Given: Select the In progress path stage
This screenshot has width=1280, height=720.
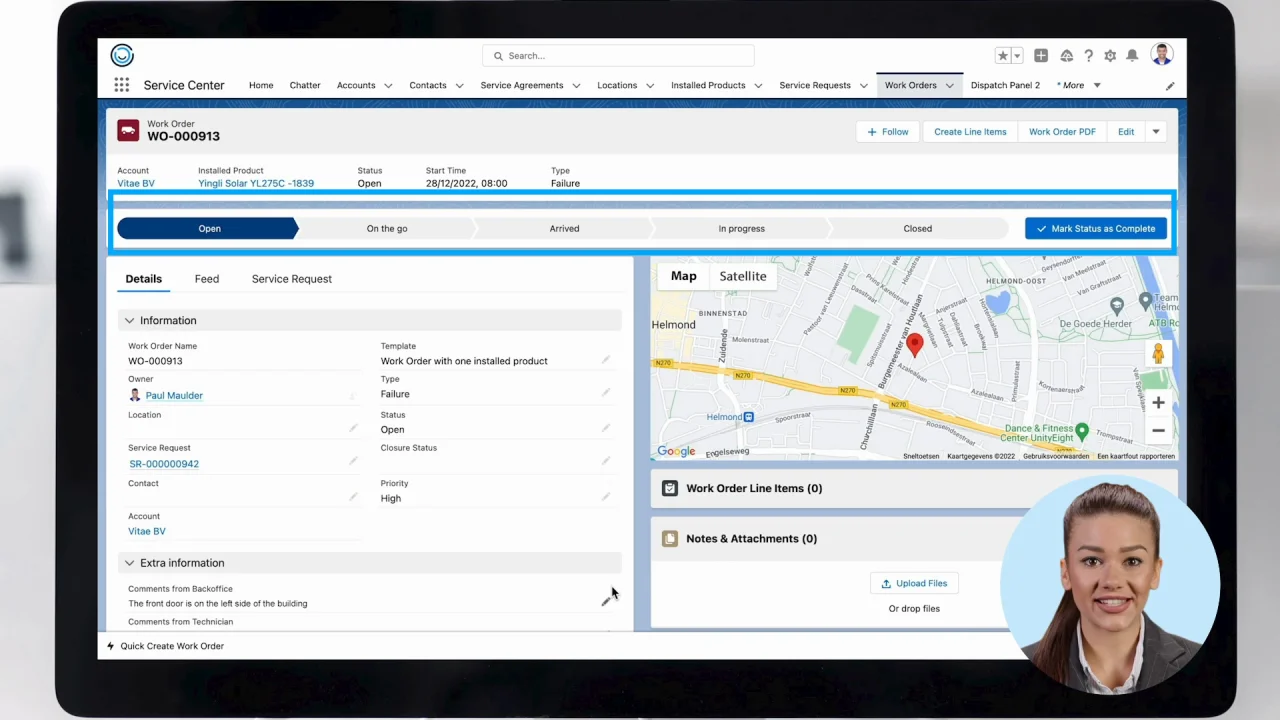Looking at the screenshot, I should tap(741, 228).
